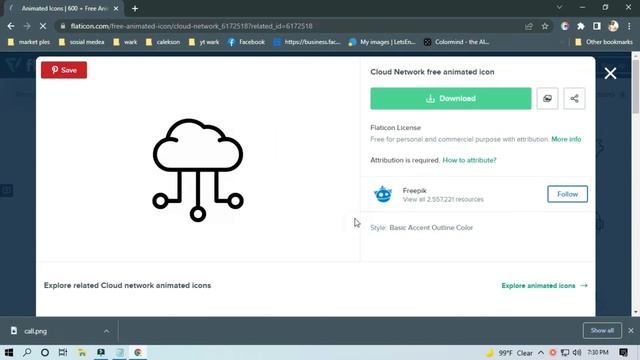Expand options arrow for call.png download
The image size is (640, 360).
(x=107, y=331)
